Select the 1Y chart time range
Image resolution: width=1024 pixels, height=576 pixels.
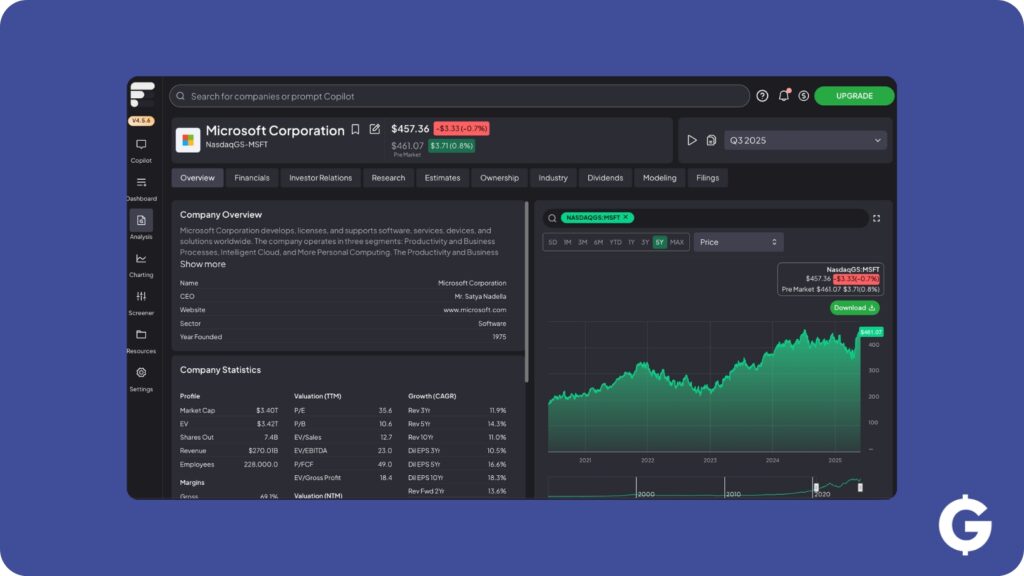pos(632,242)
